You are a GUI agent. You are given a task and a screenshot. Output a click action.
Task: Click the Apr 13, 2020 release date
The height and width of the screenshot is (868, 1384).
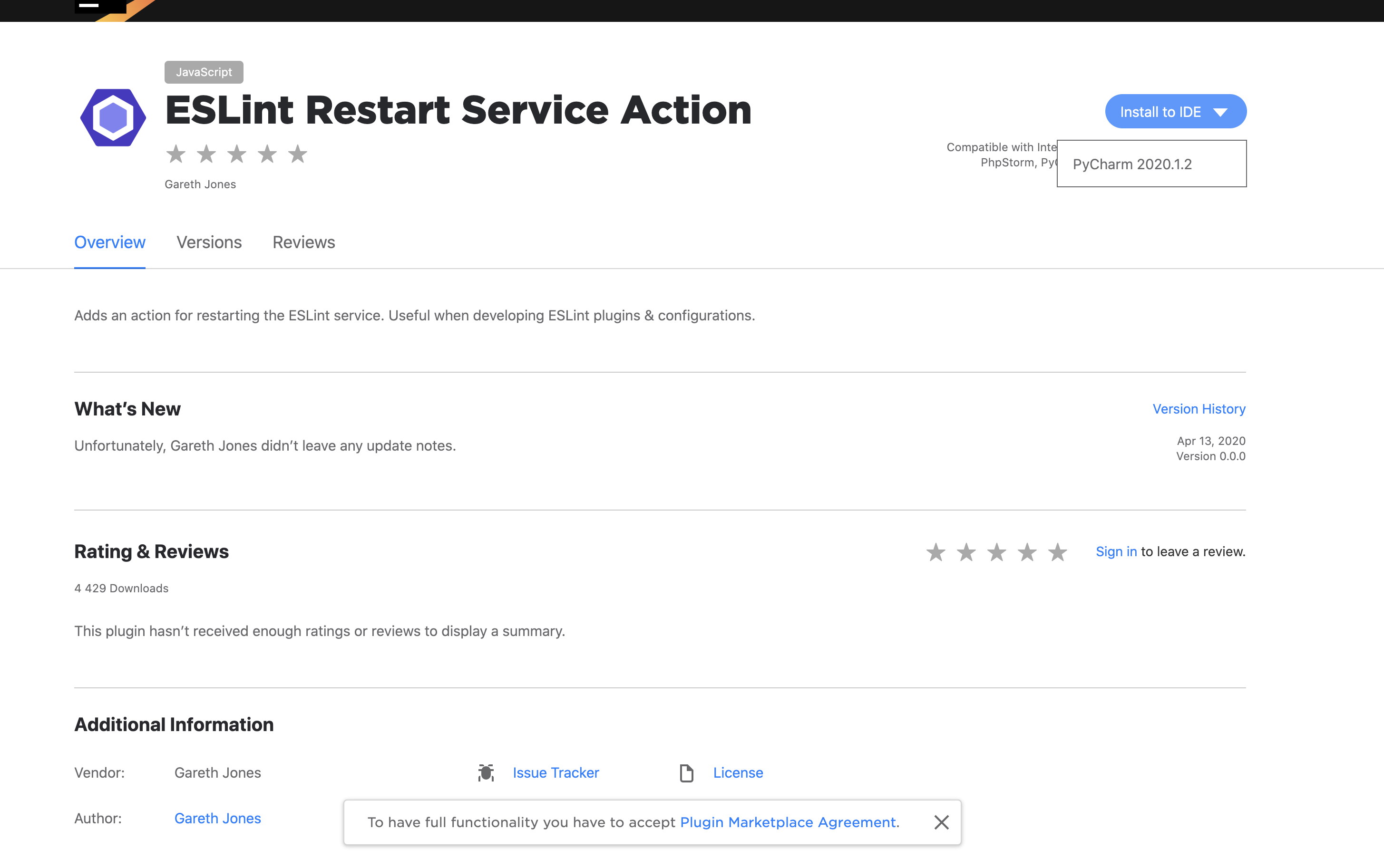coord(1211,441)
